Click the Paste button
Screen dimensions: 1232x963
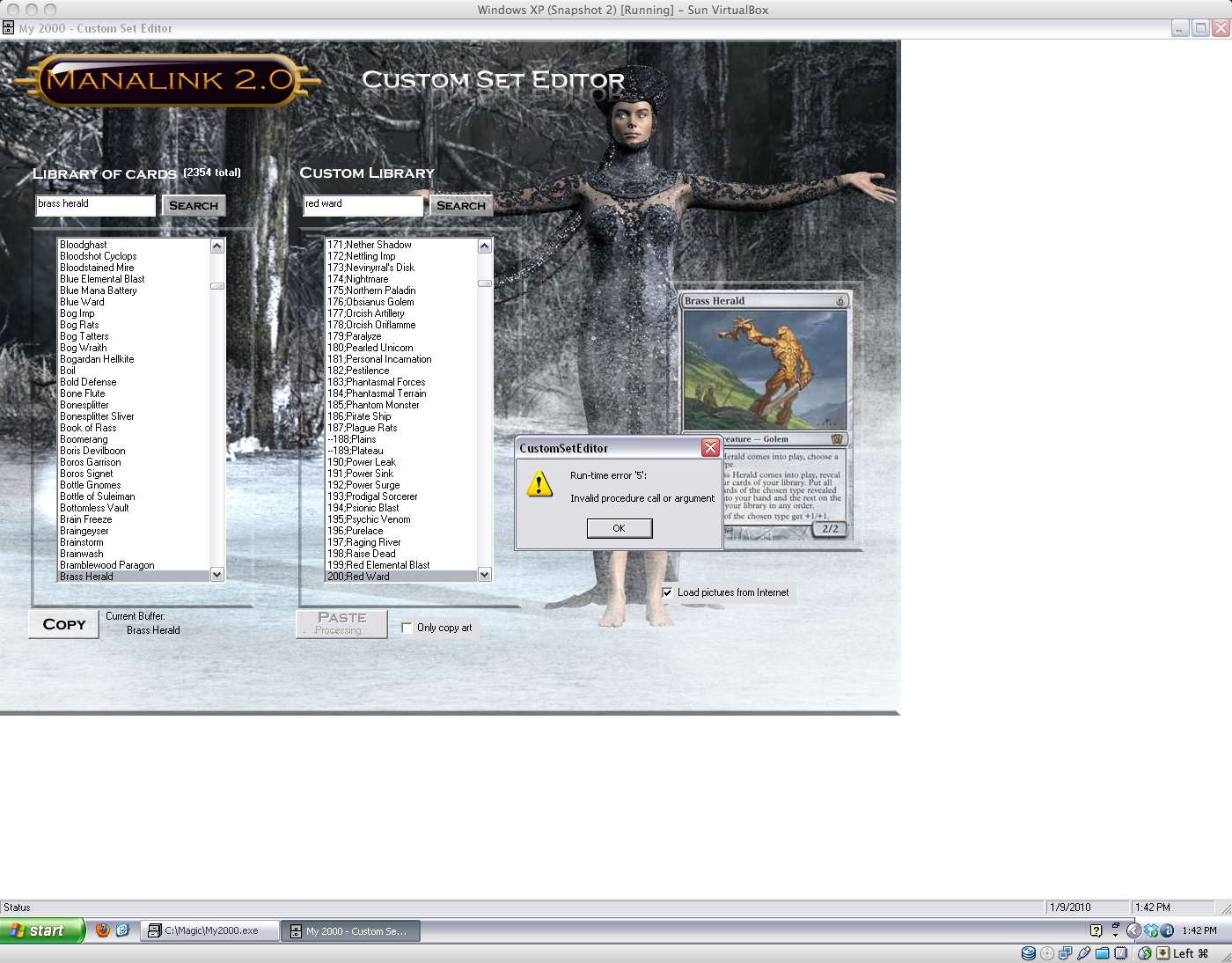pos(341,623)
